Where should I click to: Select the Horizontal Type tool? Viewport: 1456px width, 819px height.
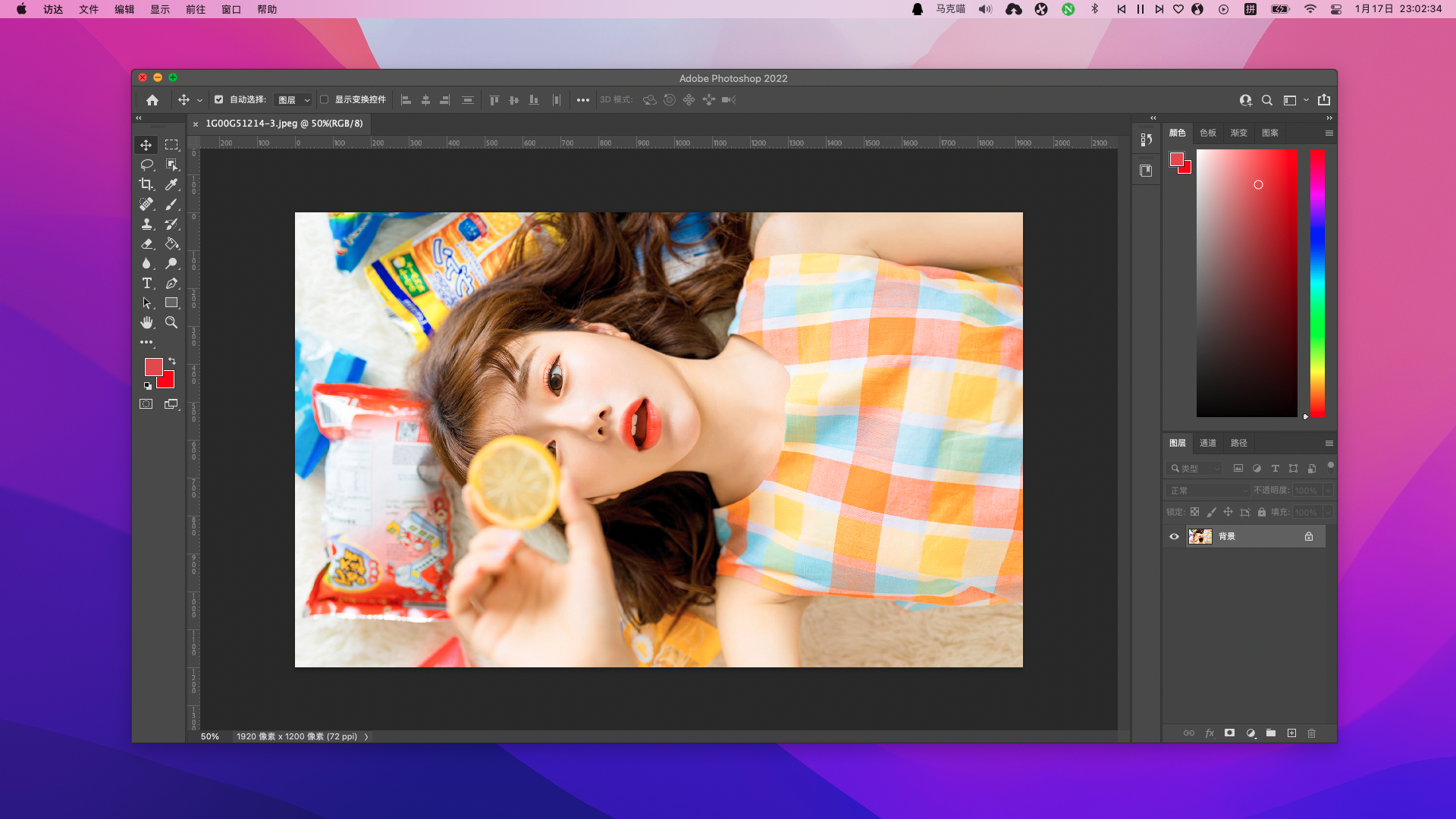146,283
